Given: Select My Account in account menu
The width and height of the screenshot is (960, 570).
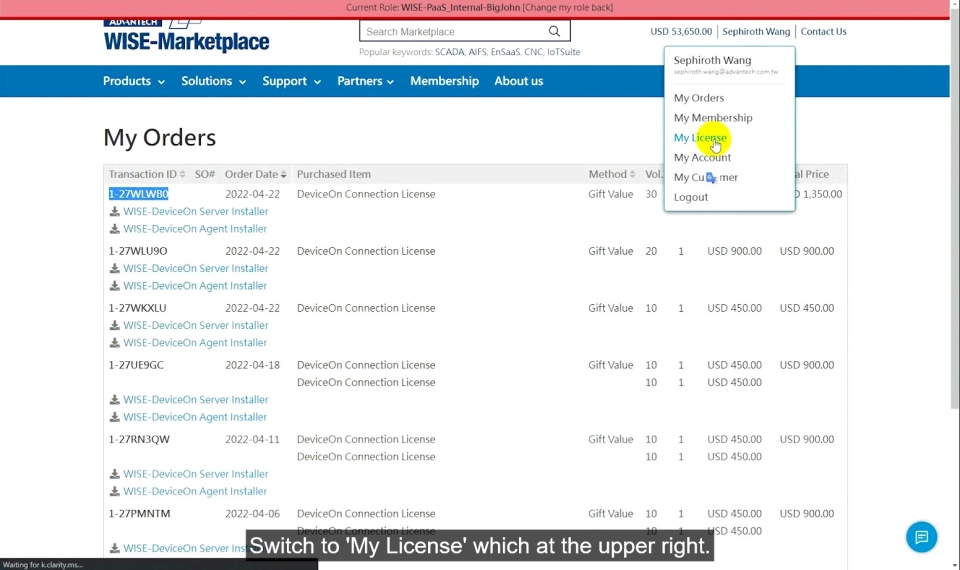Looking at the screenshot, I should (x=702, y=157).
